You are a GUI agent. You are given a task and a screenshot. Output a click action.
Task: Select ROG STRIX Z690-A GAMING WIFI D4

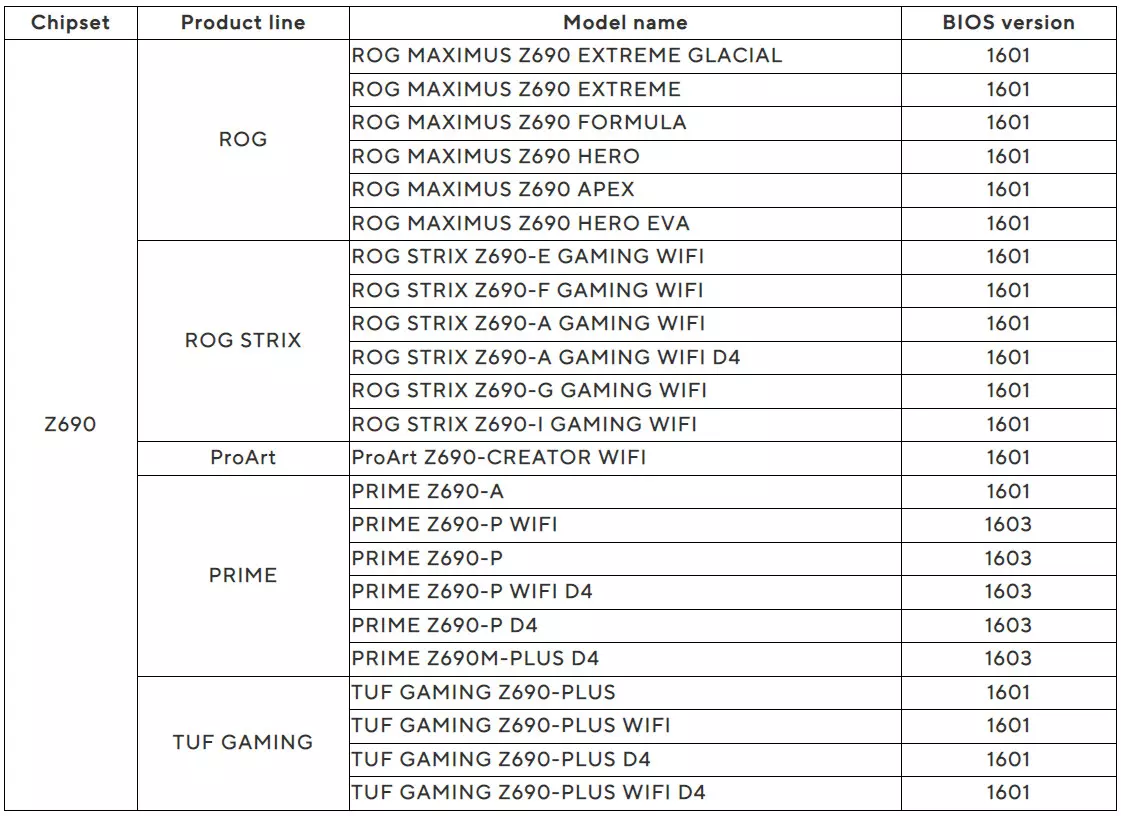[545, 357]
